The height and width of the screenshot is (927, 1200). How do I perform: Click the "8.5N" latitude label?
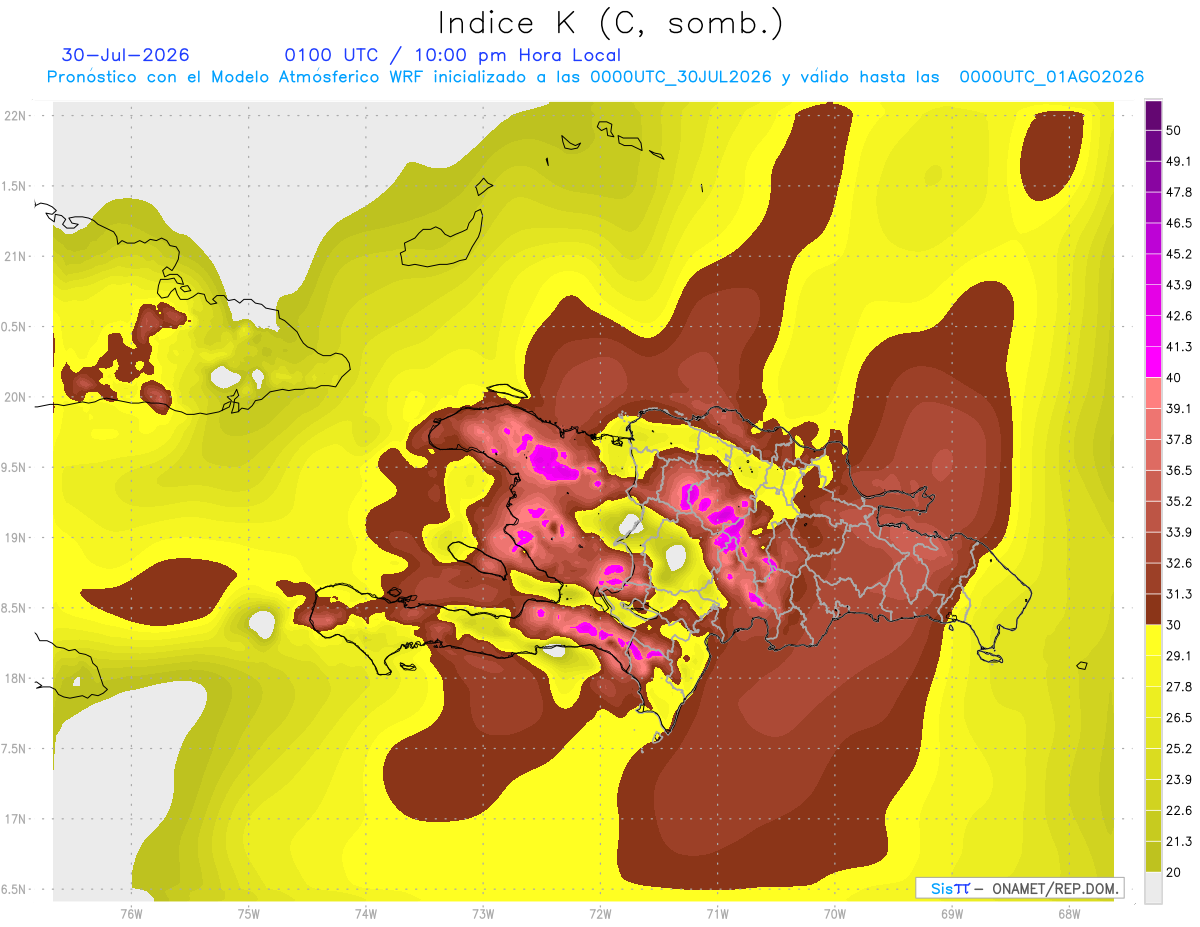point(14,608)
